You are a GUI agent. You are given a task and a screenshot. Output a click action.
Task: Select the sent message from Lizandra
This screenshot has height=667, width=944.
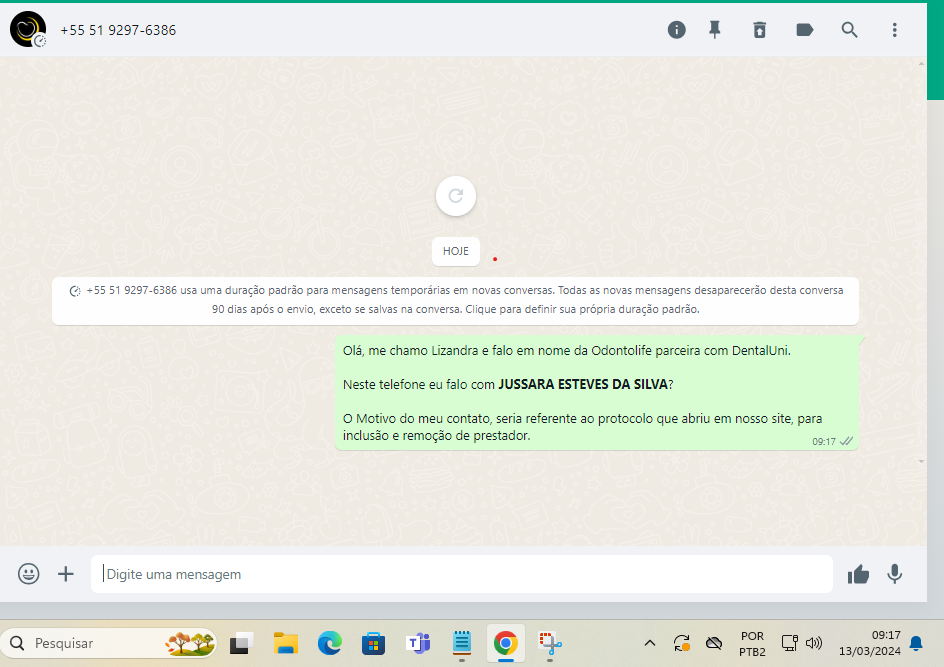[597, 392]
